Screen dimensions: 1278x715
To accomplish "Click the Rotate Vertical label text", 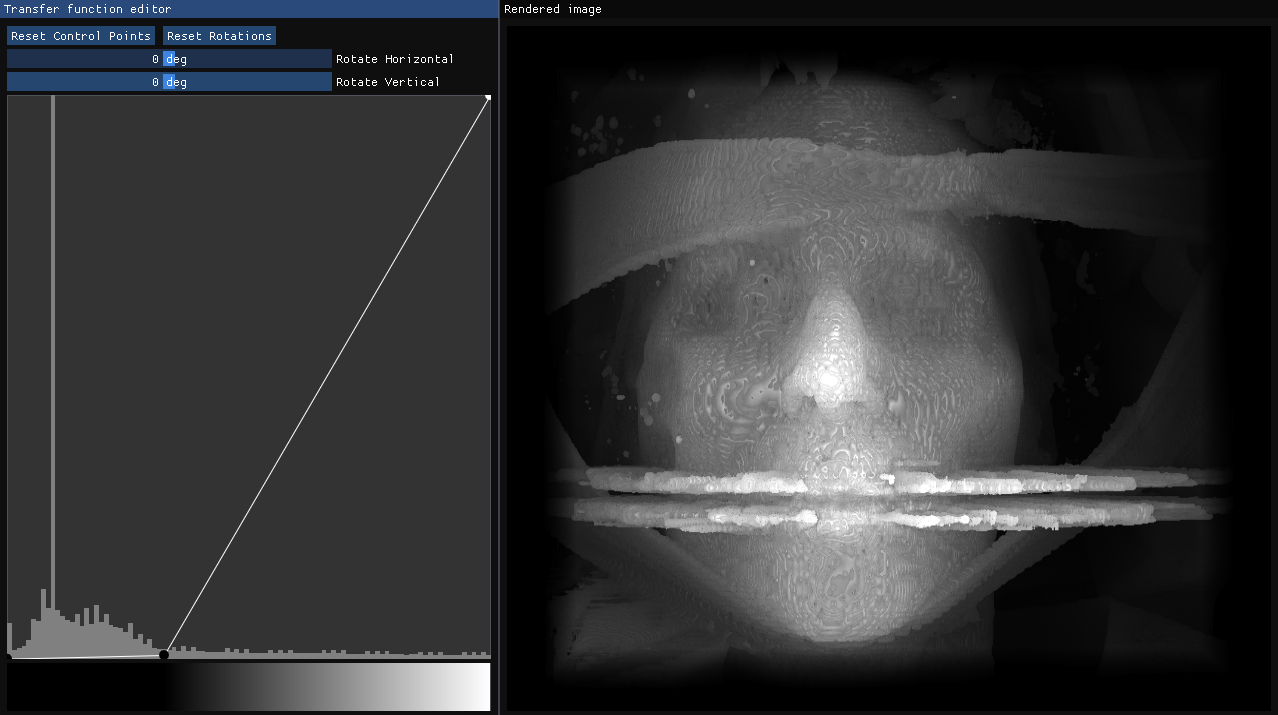I will point(387,81).
